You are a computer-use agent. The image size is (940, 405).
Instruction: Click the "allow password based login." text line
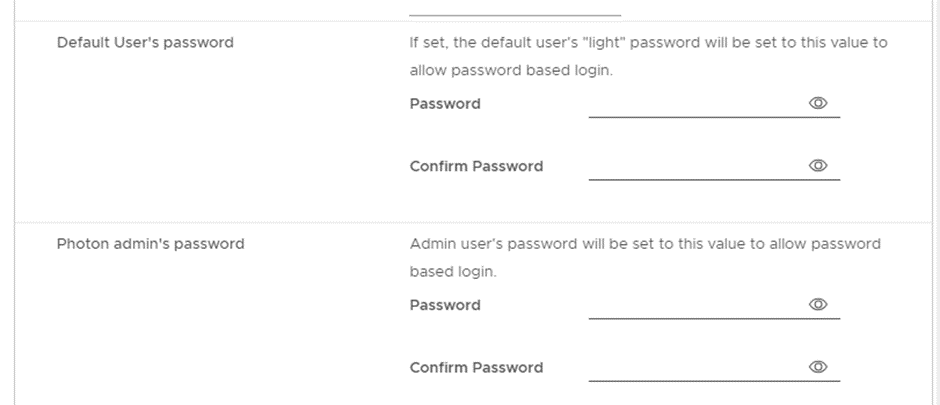tap(511, 70)
